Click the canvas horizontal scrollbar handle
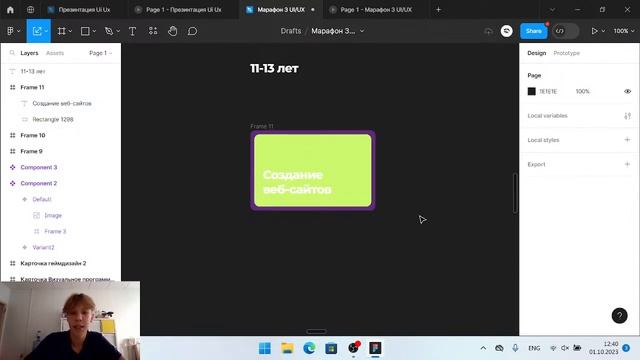The image size is (640, 360). click(316, 331)
